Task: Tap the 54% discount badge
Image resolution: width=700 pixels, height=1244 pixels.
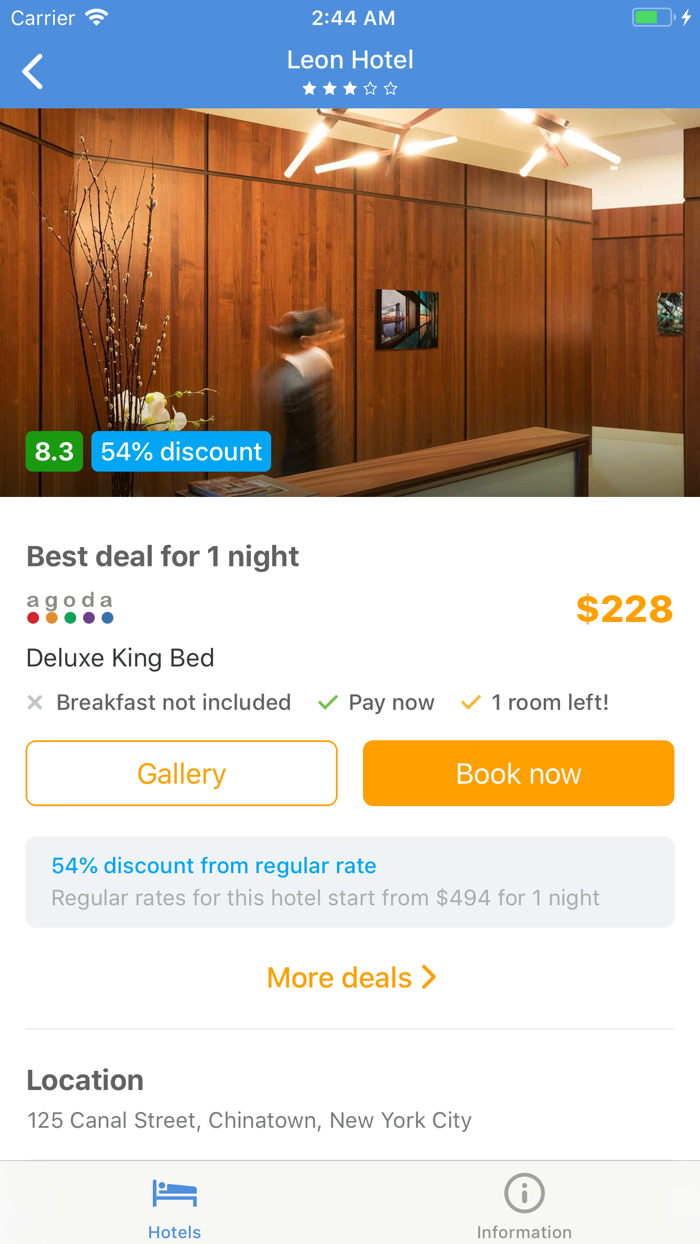Action: click(181, 451)
